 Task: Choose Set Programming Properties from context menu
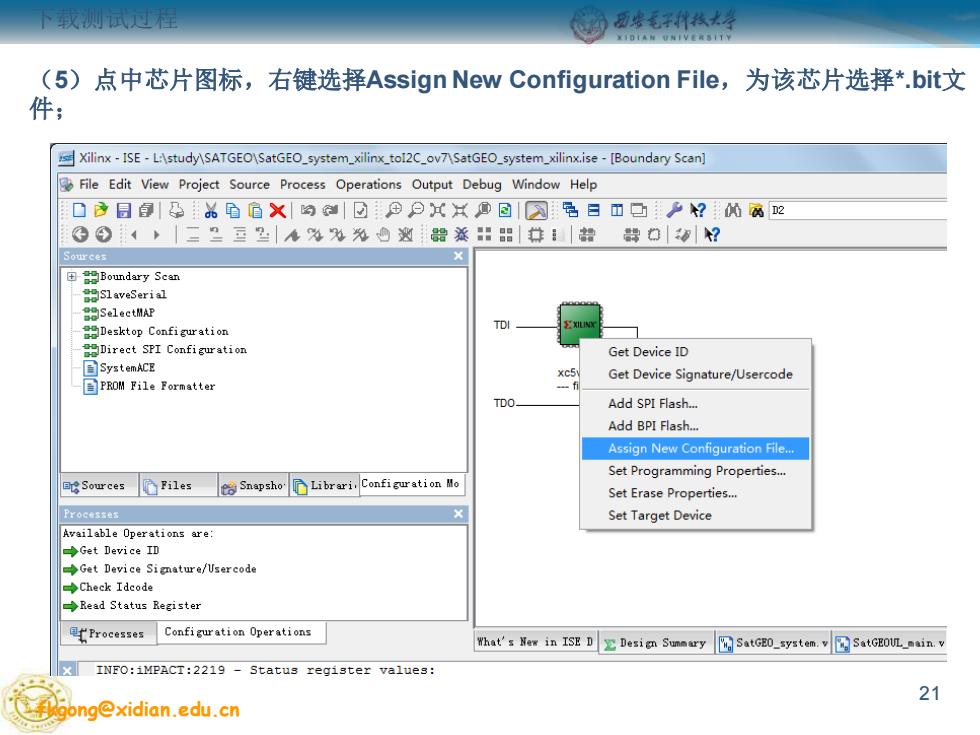[x=695, y=471]
